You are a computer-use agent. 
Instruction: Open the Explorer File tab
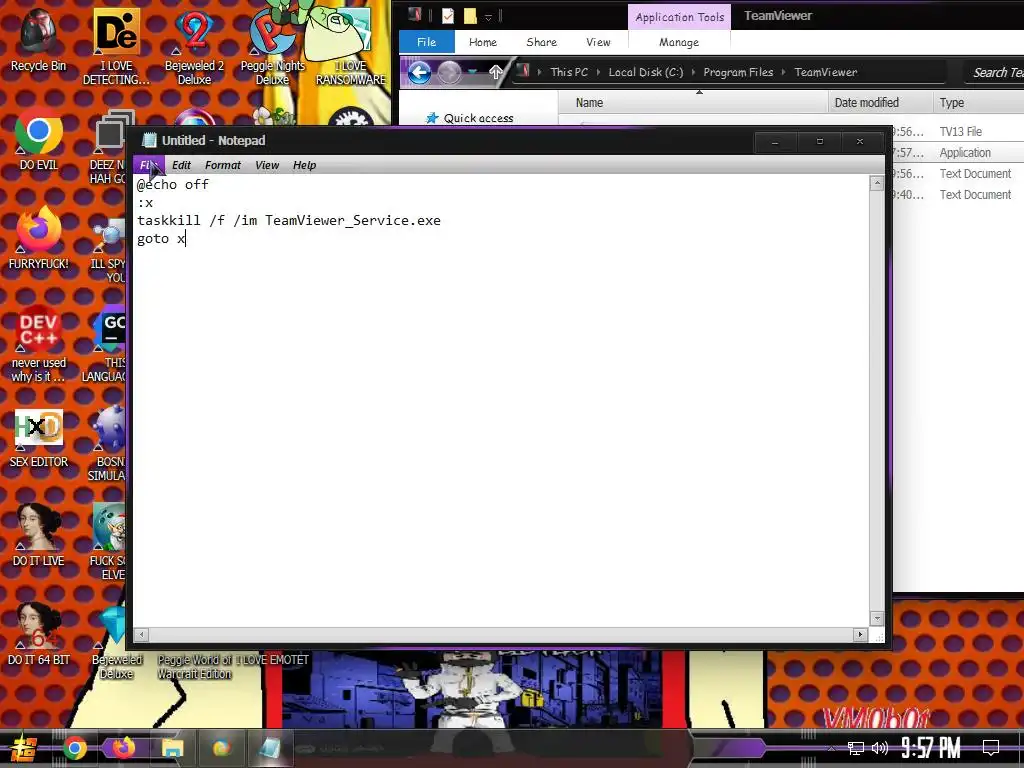pyautogui.click(x=426, y=42)
